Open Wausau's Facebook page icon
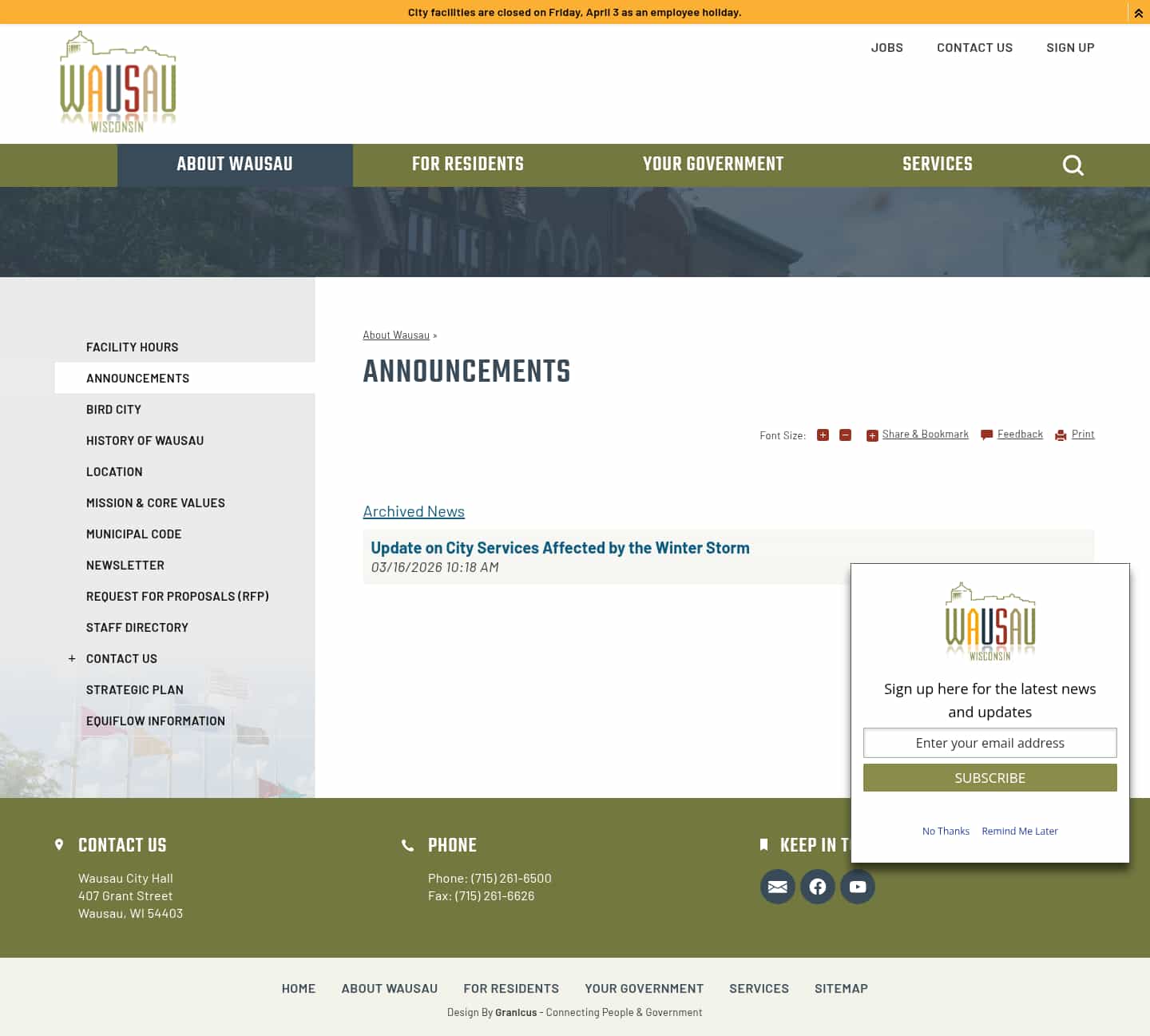 [817, 887]
